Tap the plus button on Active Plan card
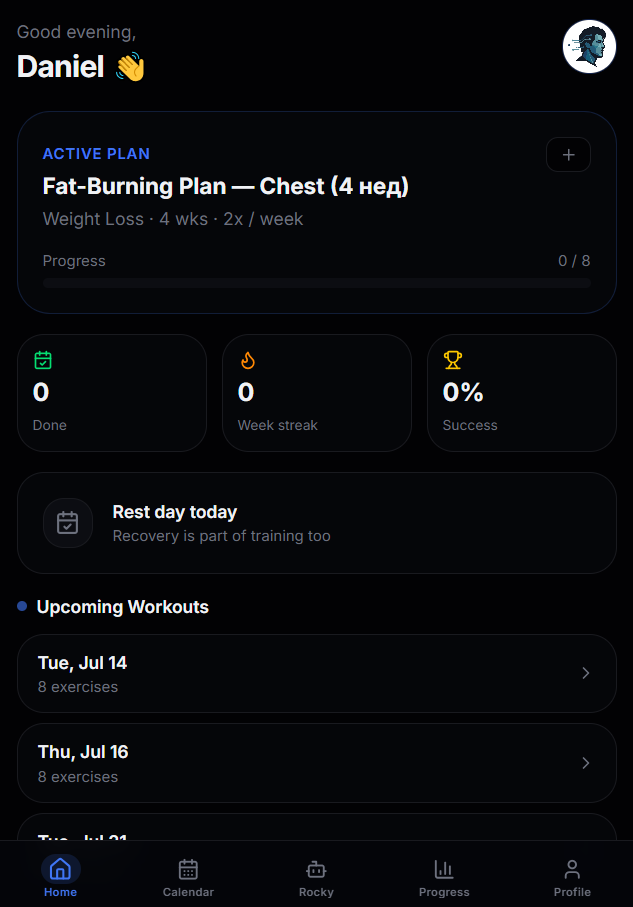This screenshot has width=633, height=907. 568,154
